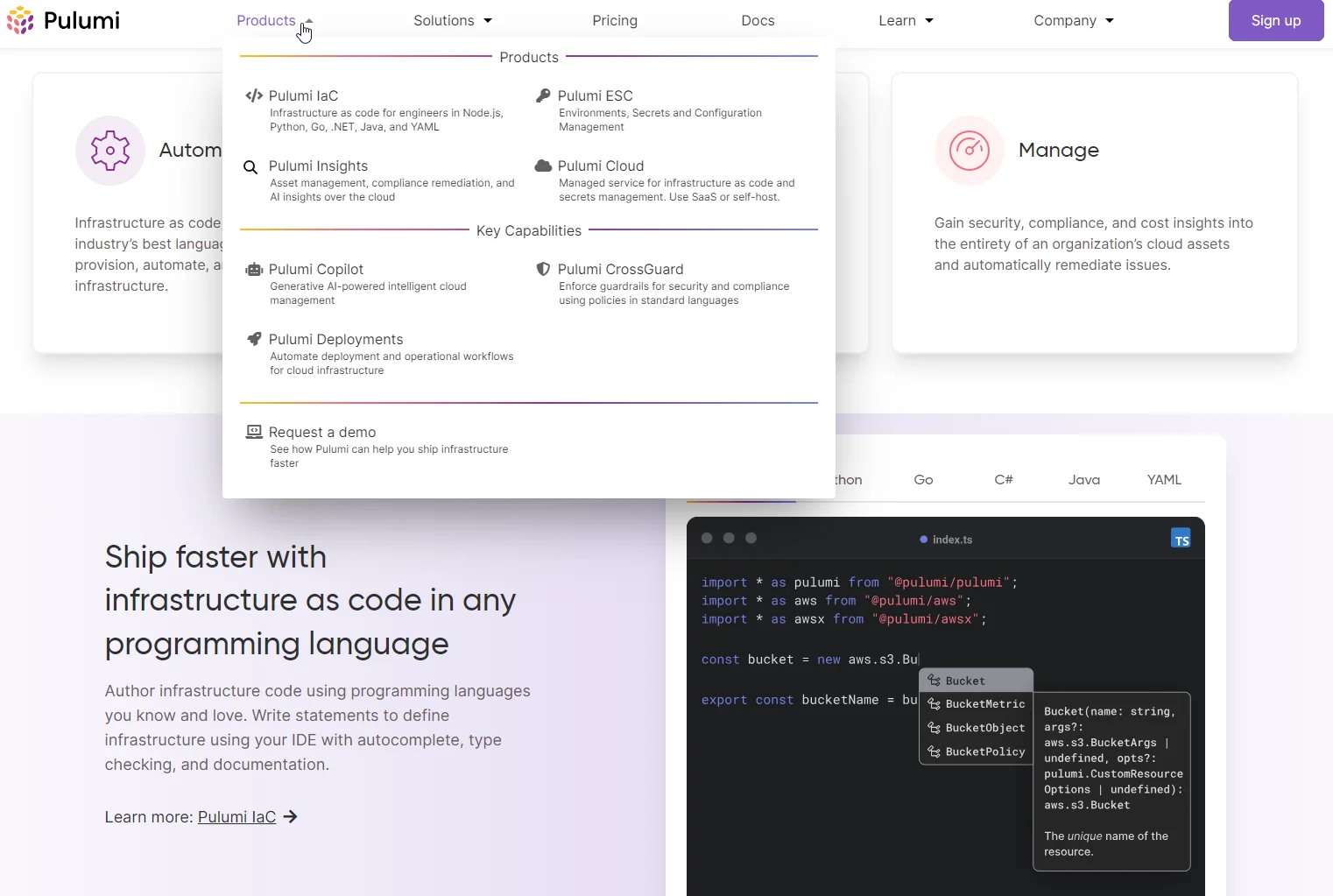Click the Sign up button
This screenshot has height=896, width=1333.
1276,20
